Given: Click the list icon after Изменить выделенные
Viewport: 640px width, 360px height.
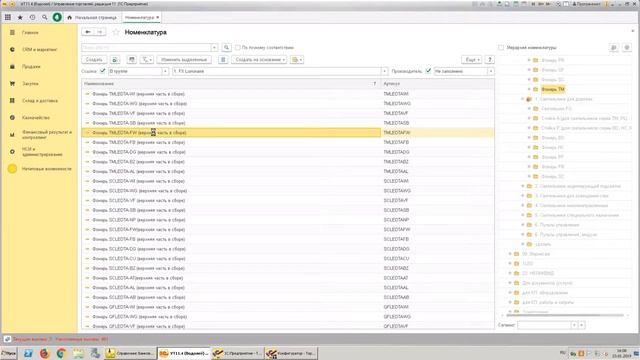Looking at the screenshot, I should click(223, 60).
